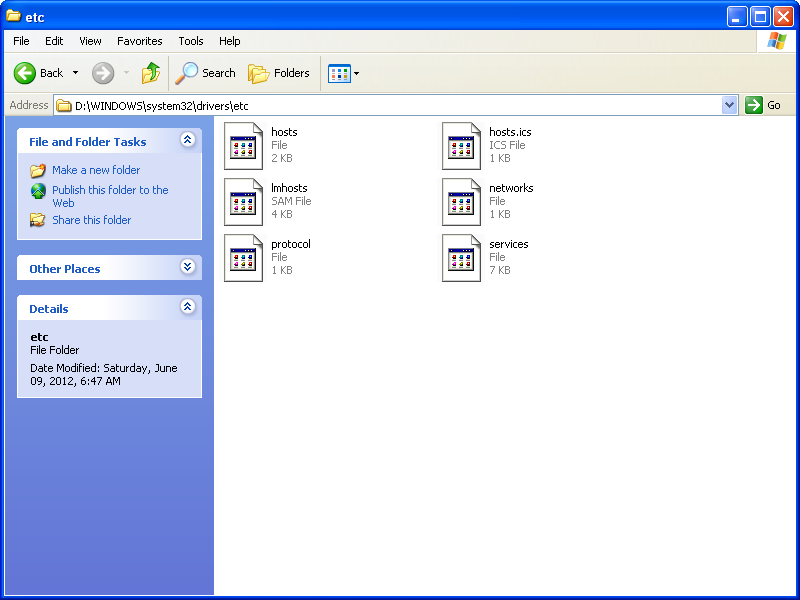Toggle the Folders pane button
Viewport: 800px width, 600px height.
click(x=279, y=73)
